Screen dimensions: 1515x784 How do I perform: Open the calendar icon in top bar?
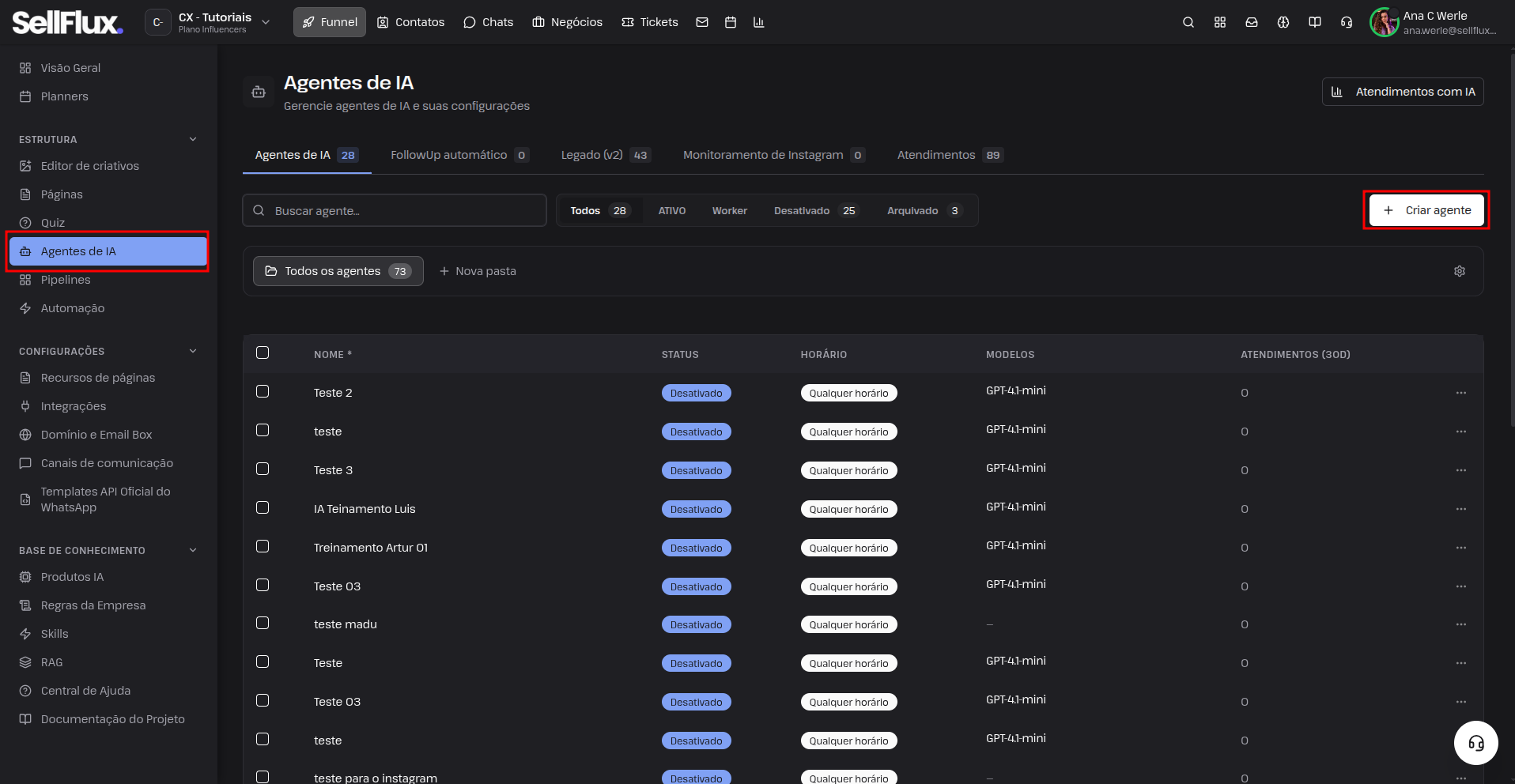[x=730, y=22]
